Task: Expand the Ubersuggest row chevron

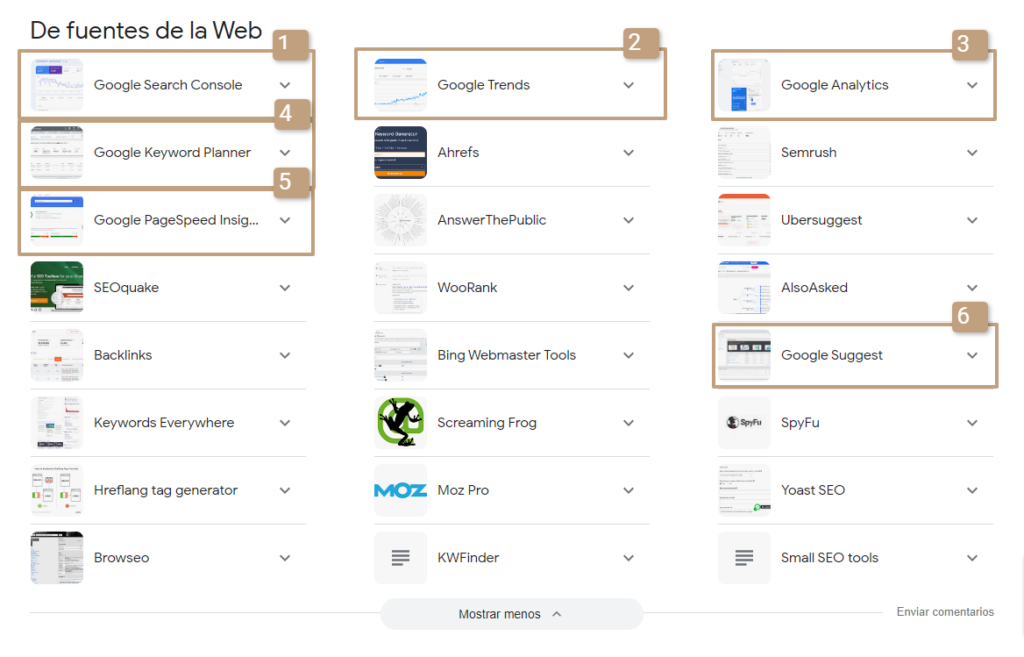Action: coord(972,220)
